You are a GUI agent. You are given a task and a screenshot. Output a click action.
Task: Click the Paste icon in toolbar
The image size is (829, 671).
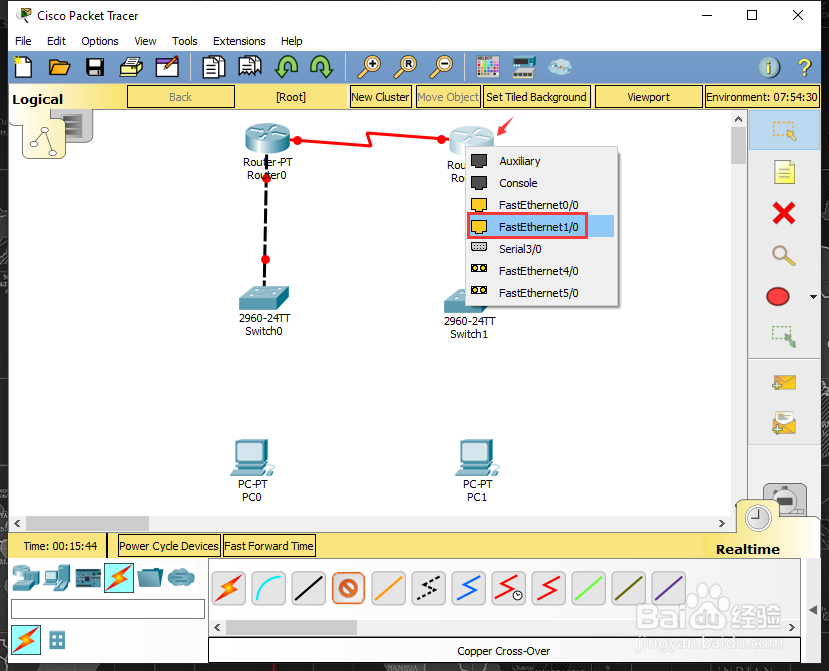pos(250,67)
